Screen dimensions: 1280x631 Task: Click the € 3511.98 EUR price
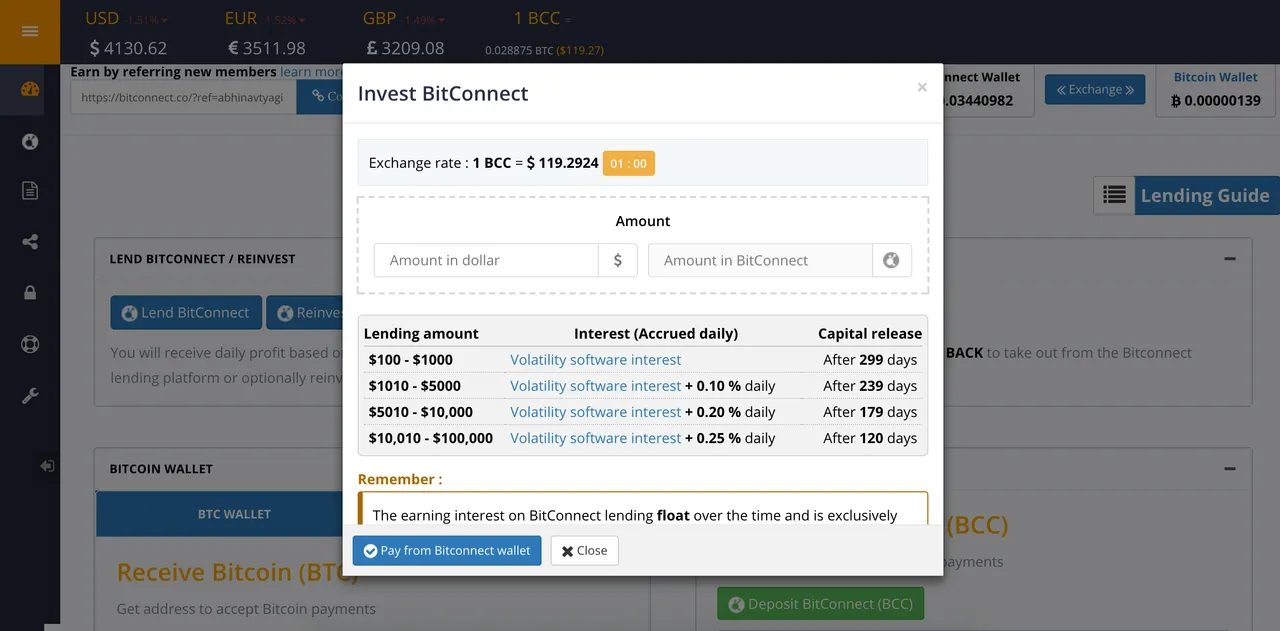[x=267, y=48]
